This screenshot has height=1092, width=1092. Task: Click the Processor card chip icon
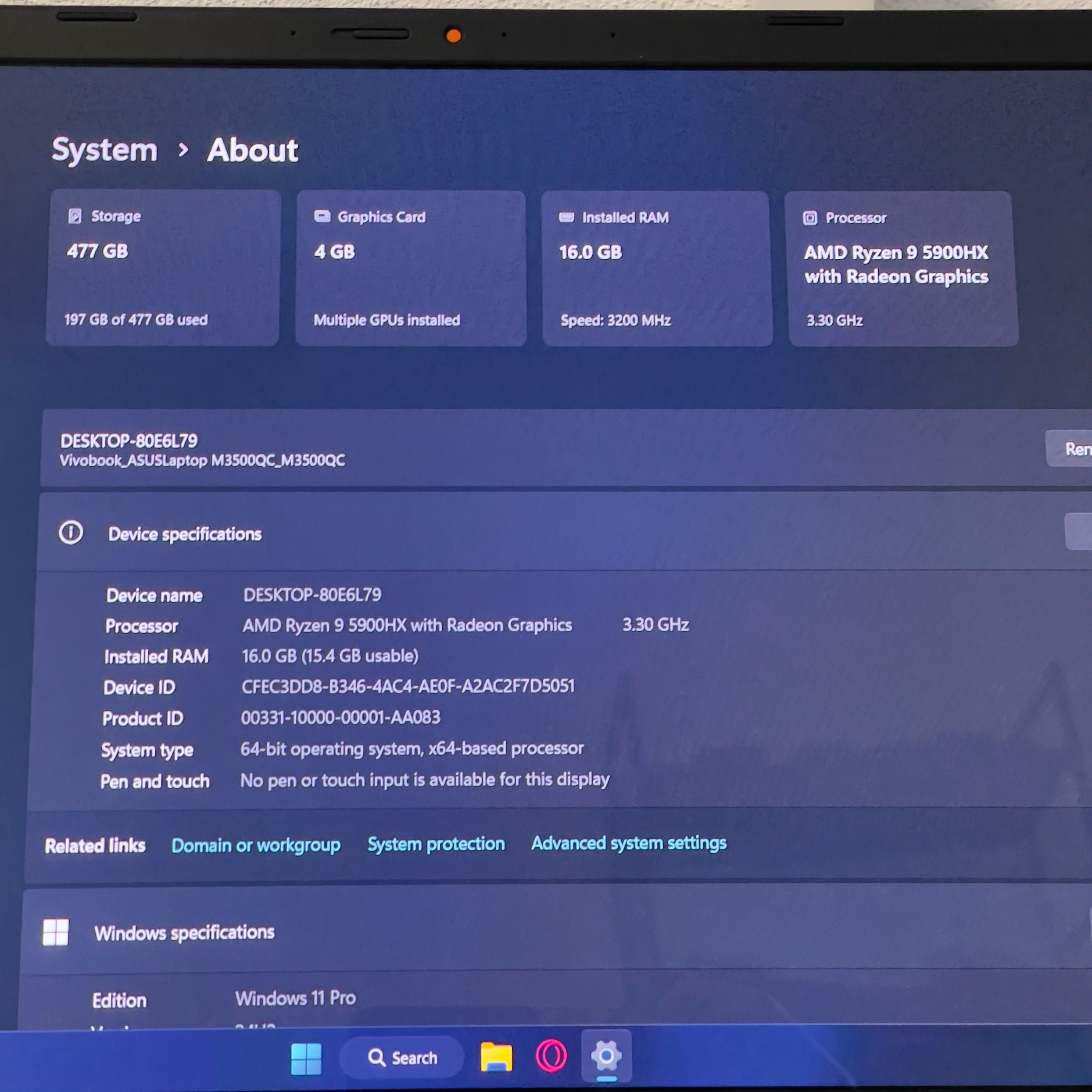[x=810, y=218]
